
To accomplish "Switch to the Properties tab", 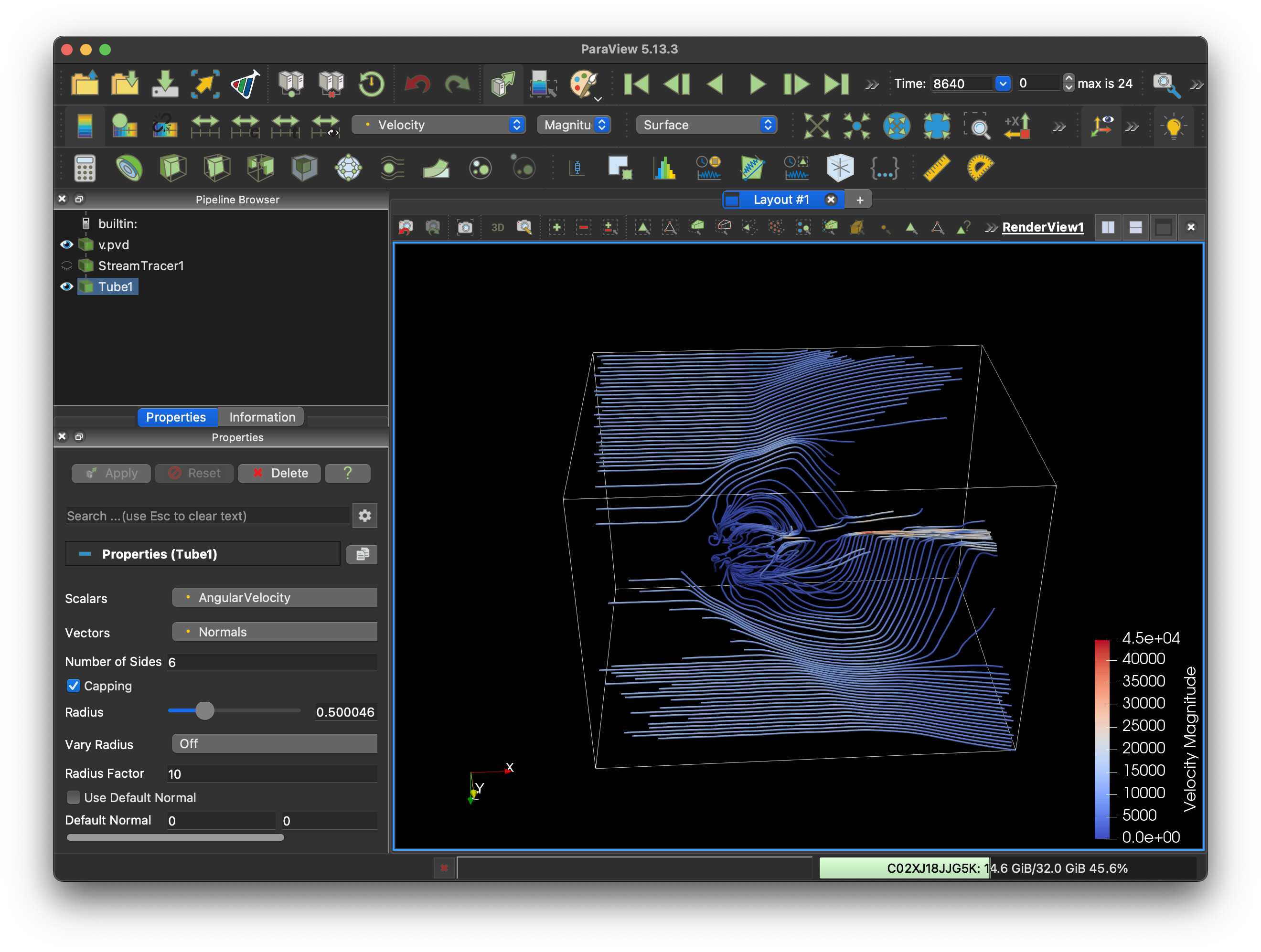I will pos(176,417).
